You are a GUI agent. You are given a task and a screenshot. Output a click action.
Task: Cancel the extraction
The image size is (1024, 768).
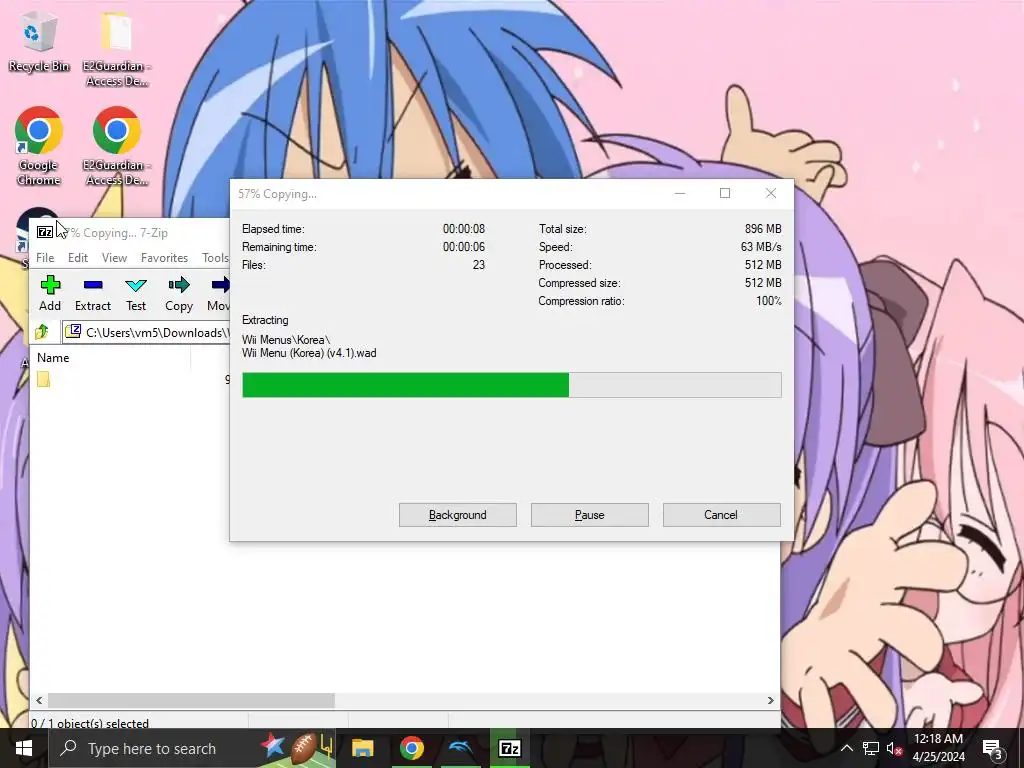[722, 515]
